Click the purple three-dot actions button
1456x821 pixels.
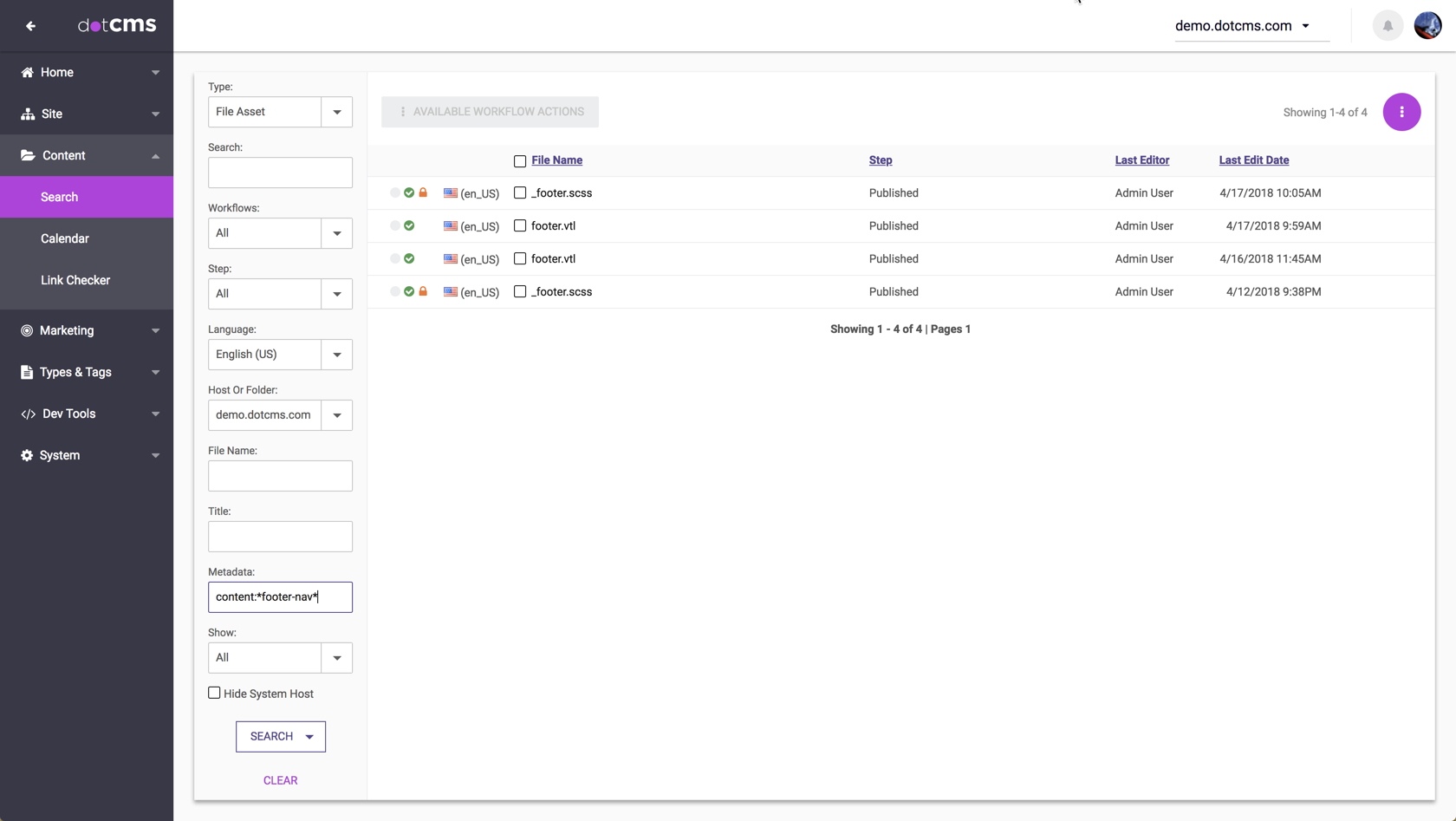1401,112
